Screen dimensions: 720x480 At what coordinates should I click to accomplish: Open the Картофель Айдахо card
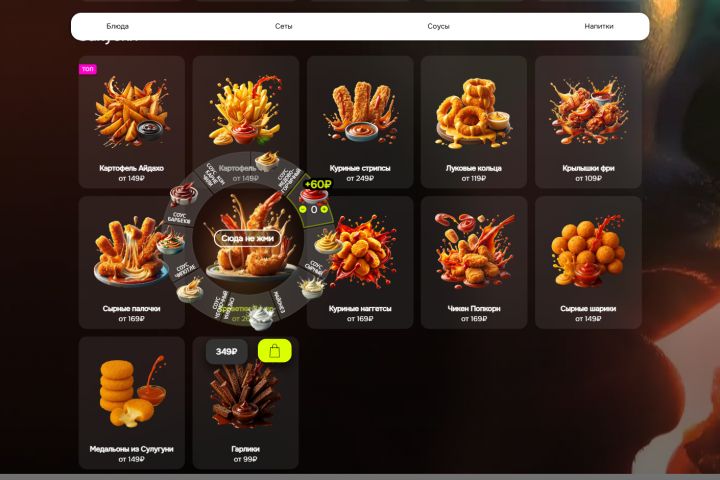click(x=132, y=122)
